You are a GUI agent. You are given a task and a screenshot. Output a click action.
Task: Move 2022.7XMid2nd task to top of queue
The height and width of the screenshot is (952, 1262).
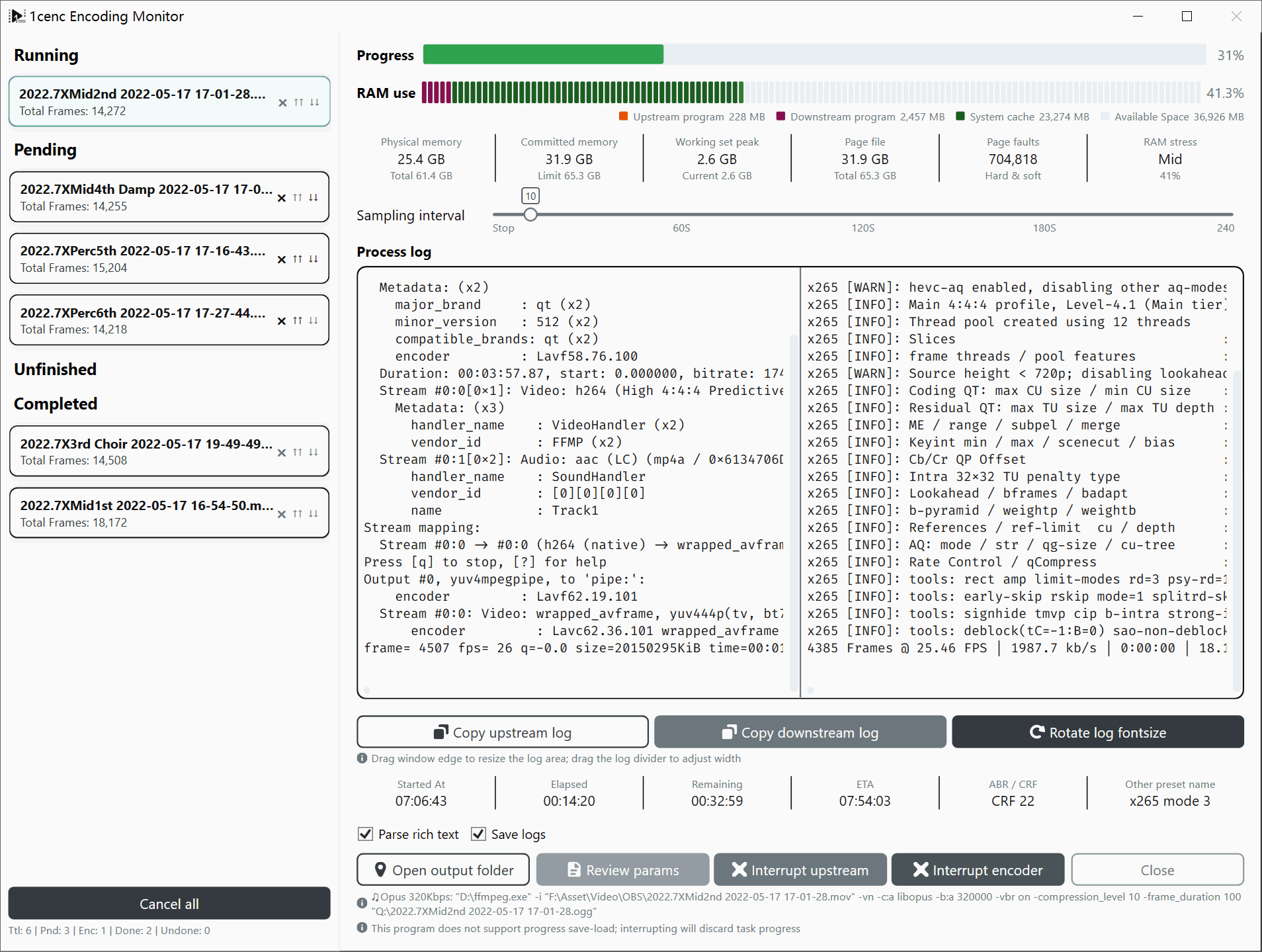pyautogui.click(x=299, y=103)
